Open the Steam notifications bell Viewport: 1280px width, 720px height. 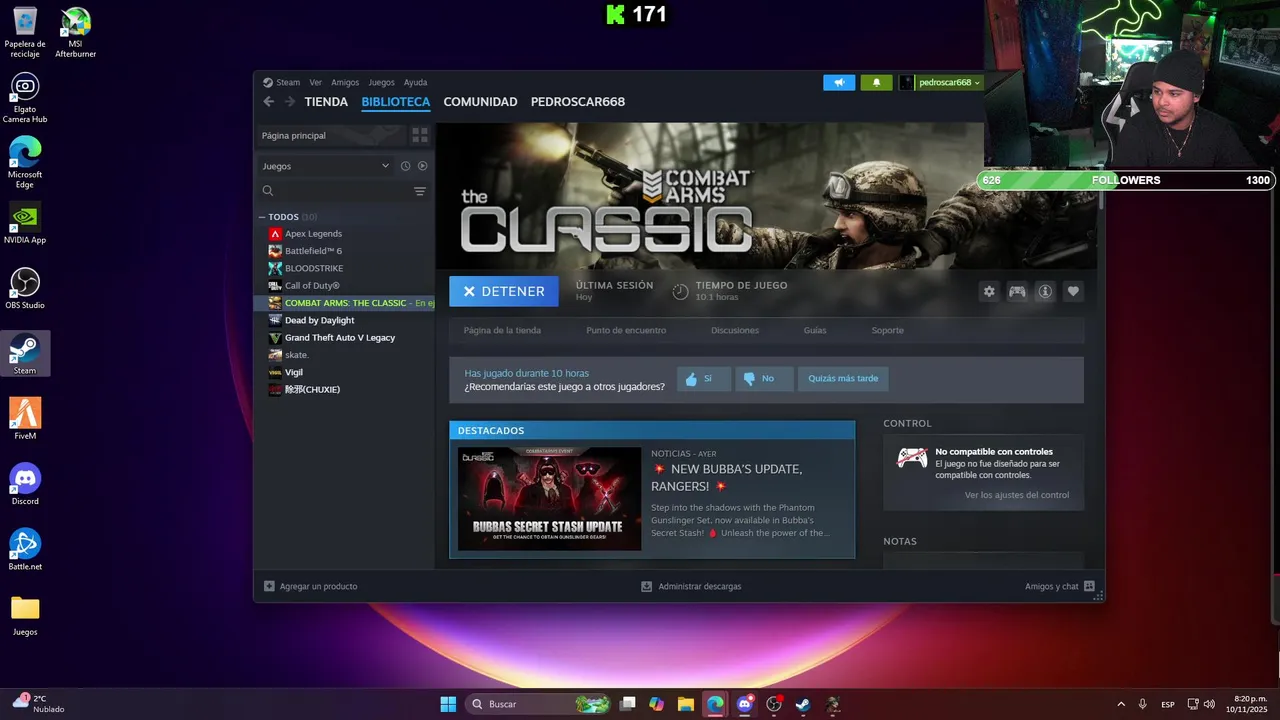(876, 82)
